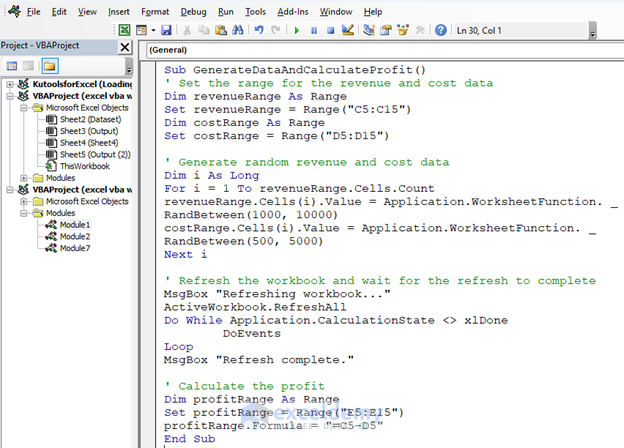This screenshot has width=624, height=448.
Task: Click the View Microsoft Excel icon
Action: point(125,30)
